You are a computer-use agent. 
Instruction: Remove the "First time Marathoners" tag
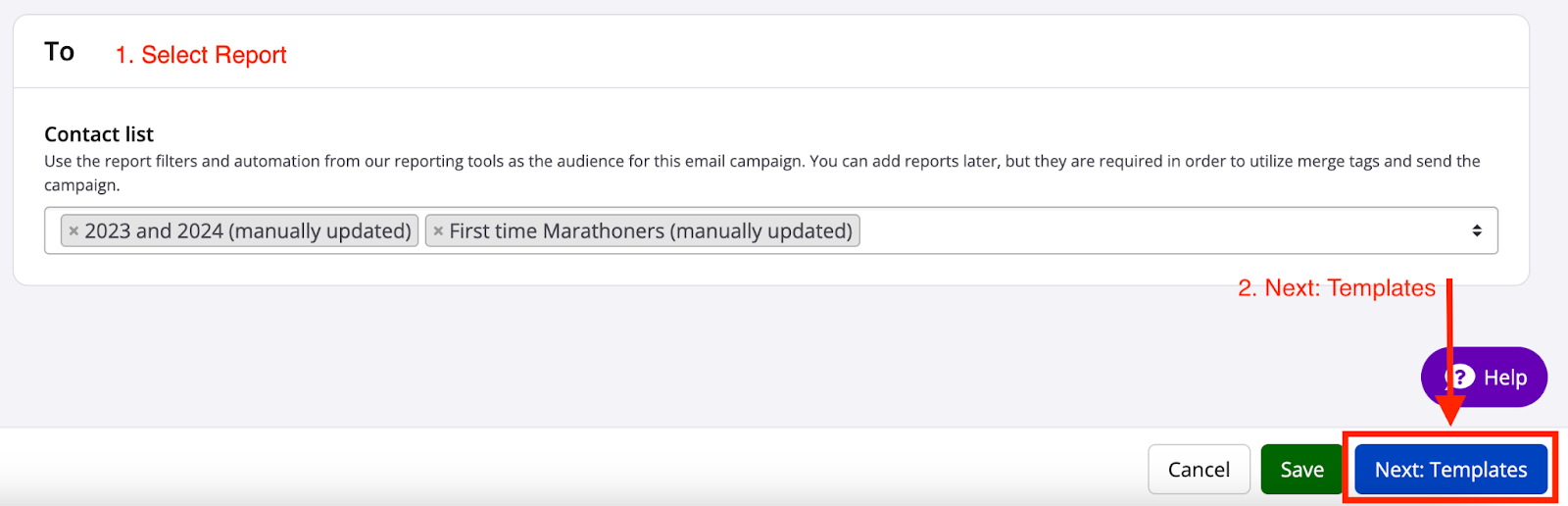click(438, 231)
